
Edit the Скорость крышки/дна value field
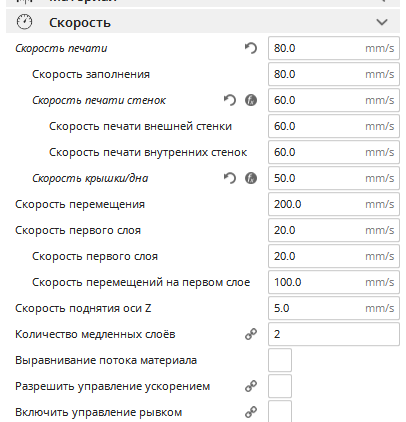point(334,178)
